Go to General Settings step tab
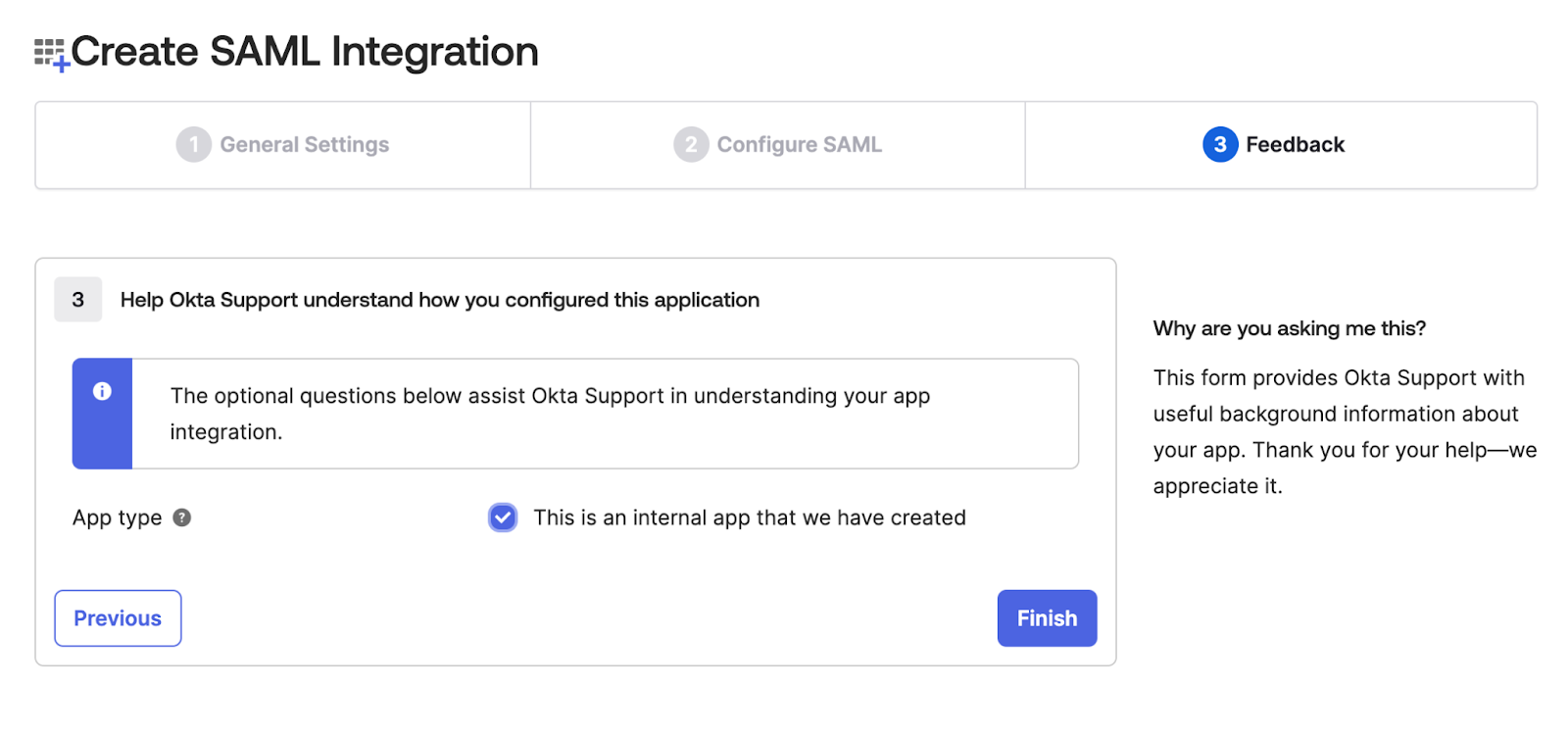Viewport: 1568px width, 737px height. [x=283, y=145]
